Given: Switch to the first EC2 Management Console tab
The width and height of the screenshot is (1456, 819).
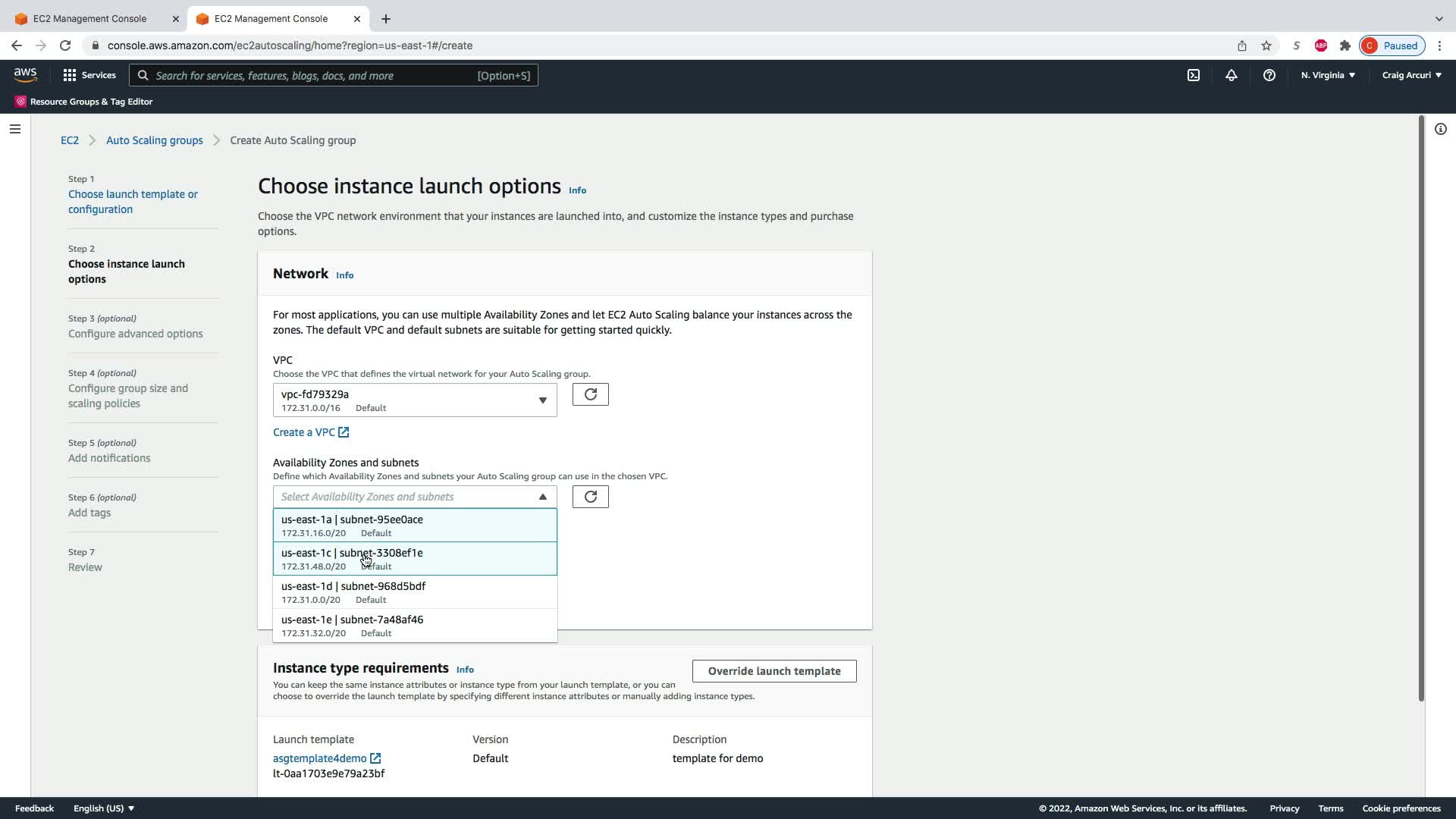Looking at the screenshot, I should tap(90, 18).
